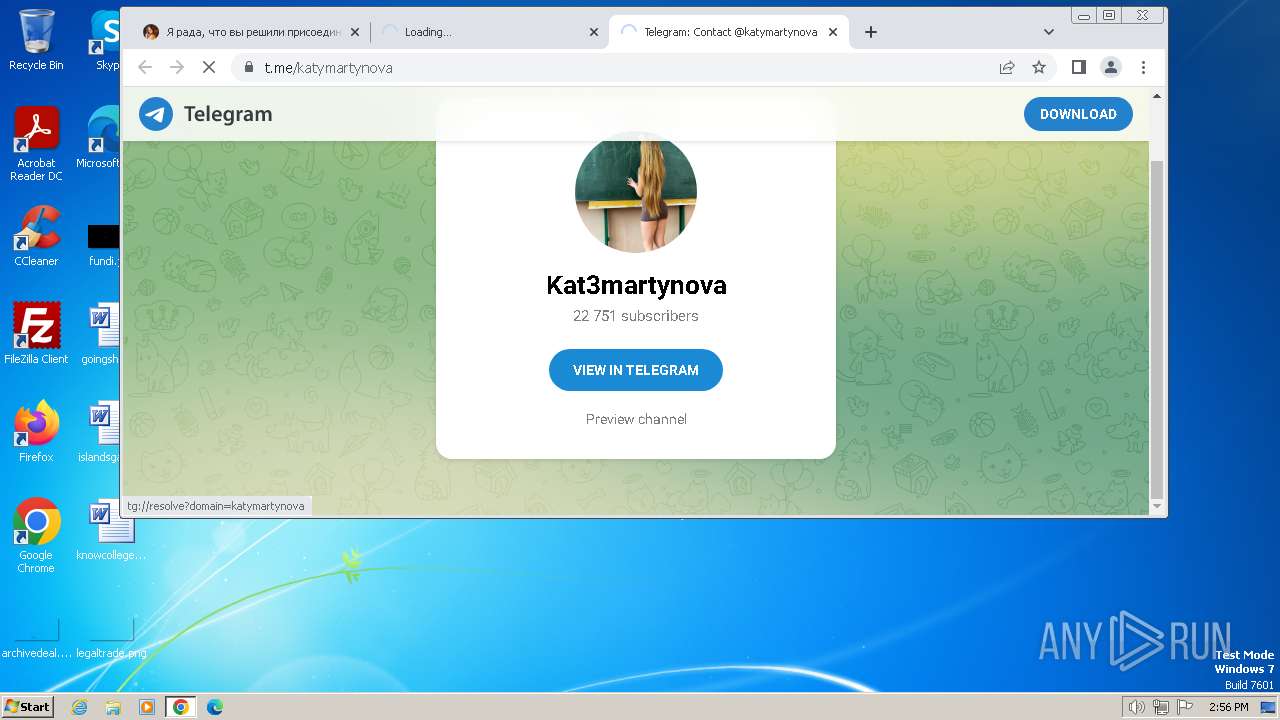Click the Kat3martynova channel name
The width and height of the screenshot is (1280, 720).
coord(636,285)
